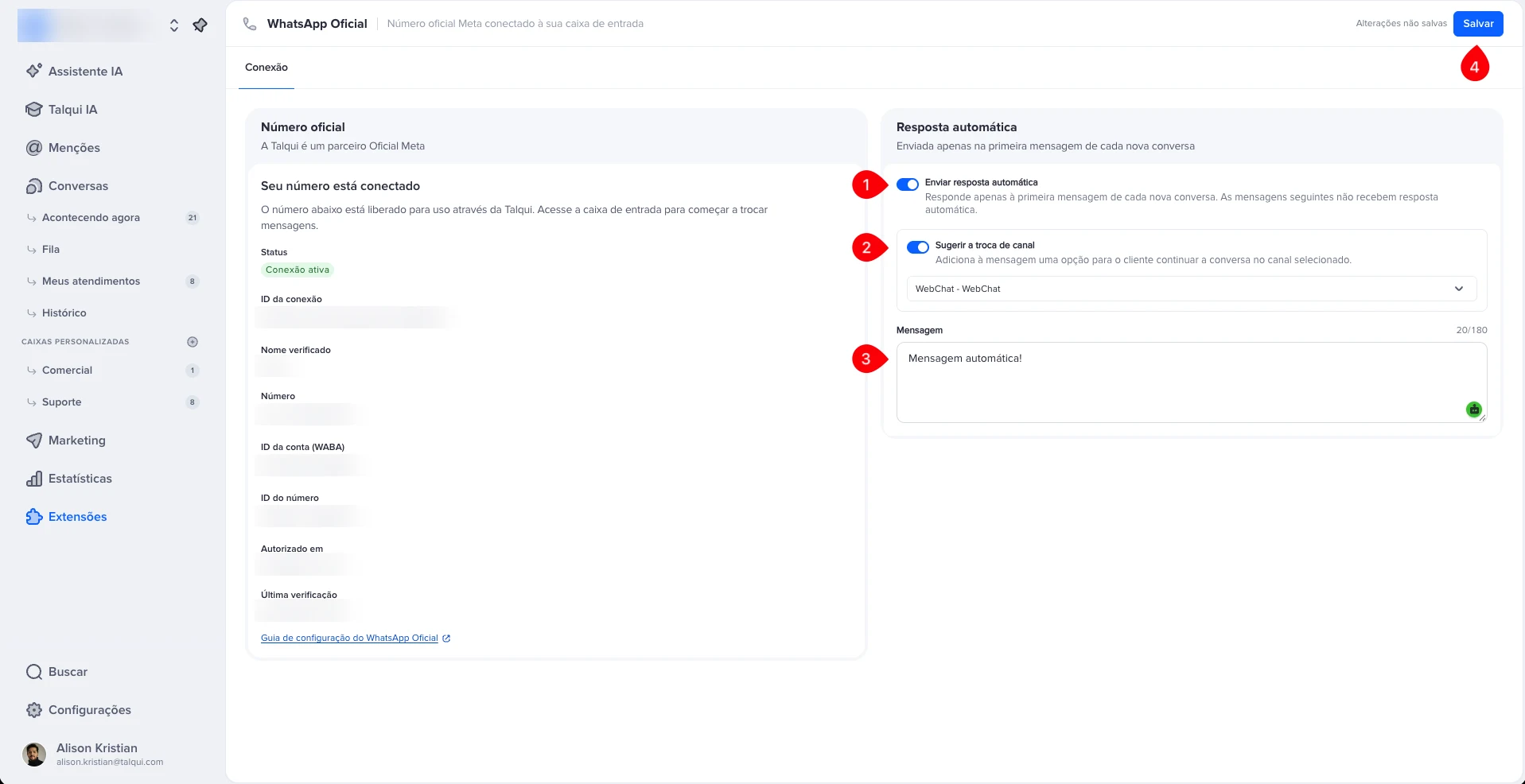Toggle Enviar resposta automática switch

tap(908, 184)
